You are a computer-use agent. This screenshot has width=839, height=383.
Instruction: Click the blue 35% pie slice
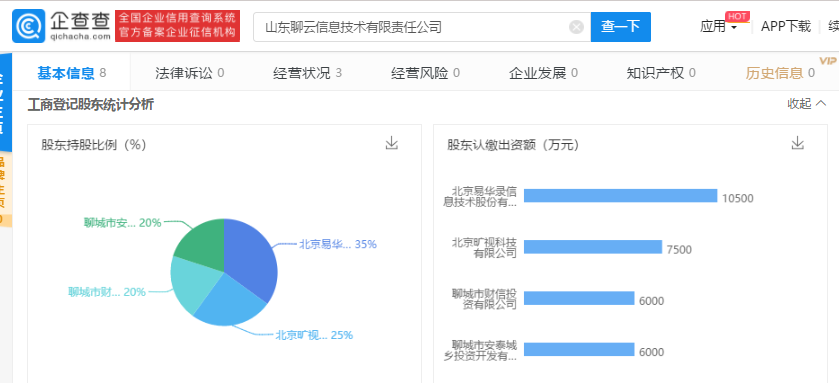(x=249, y=257)
